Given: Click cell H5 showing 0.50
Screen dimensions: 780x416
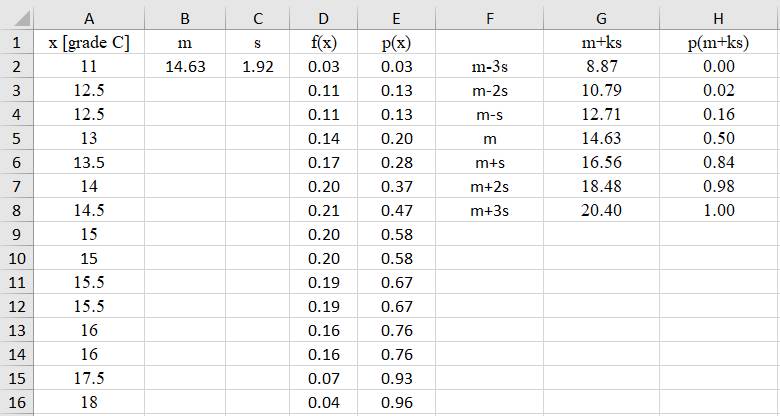Looking at the screenshot, I should coord(718,139).
